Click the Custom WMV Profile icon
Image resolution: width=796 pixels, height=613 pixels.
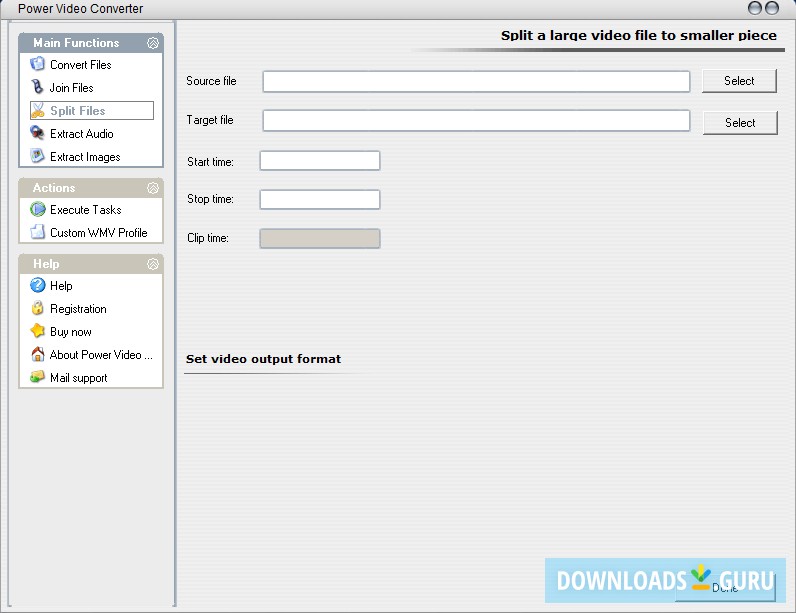pos(38,232)
